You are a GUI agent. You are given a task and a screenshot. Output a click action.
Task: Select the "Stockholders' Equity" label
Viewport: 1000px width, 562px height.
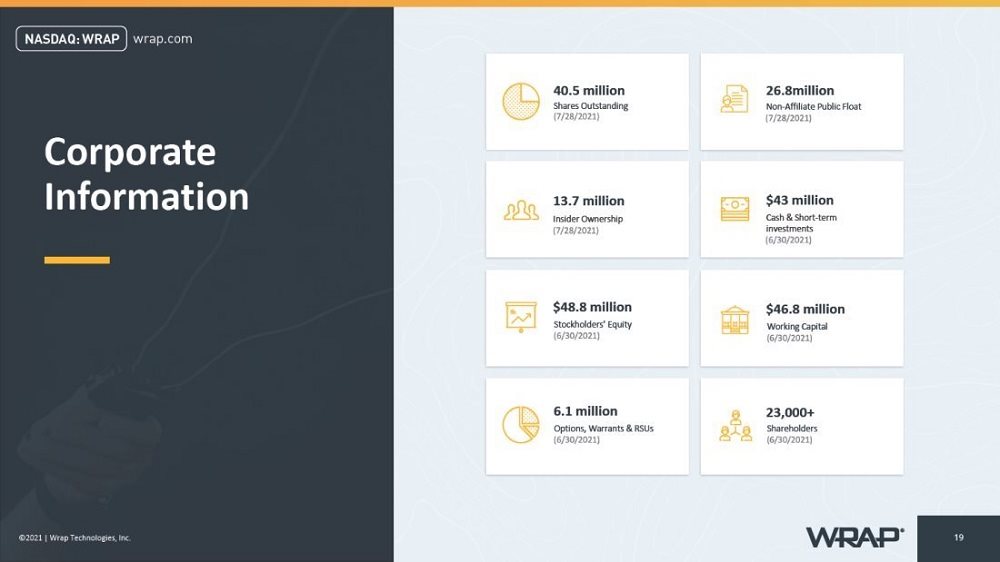coord(592,324)
